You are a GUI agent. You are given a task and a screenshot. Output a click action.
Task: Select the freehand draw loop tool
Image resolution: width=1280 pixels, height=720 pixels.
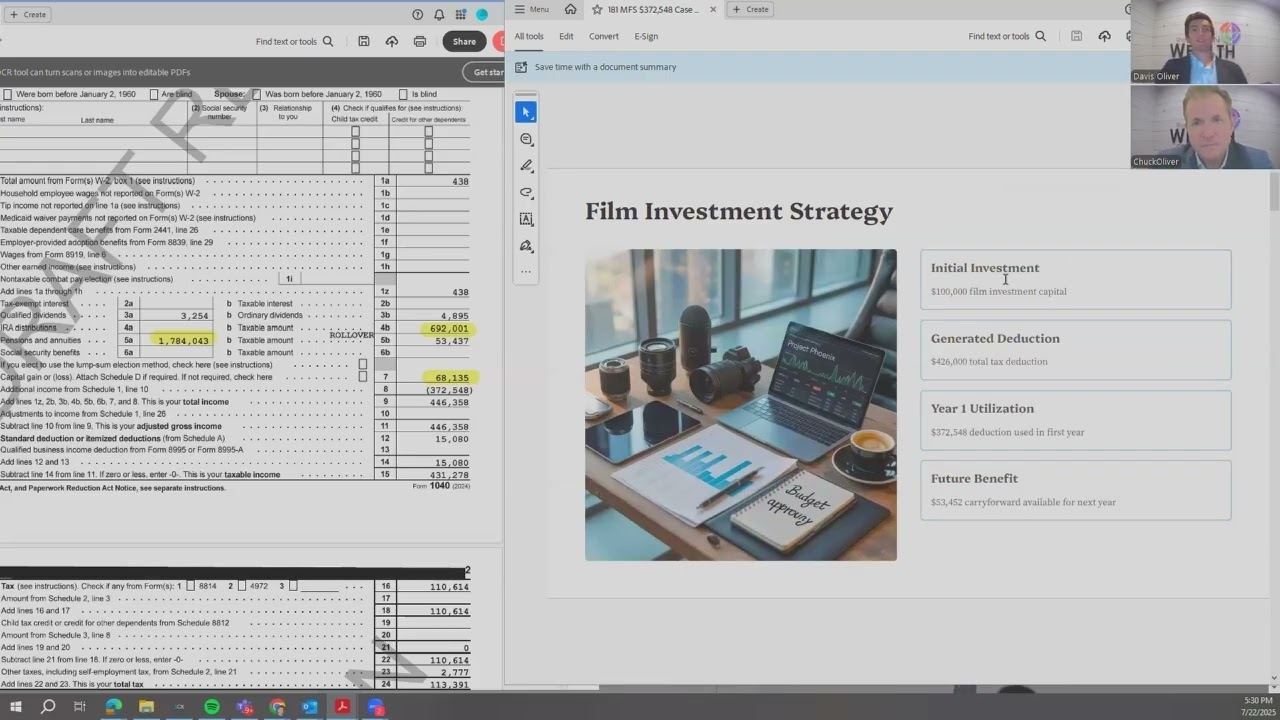pyautogui.click(x=526, y=192)
